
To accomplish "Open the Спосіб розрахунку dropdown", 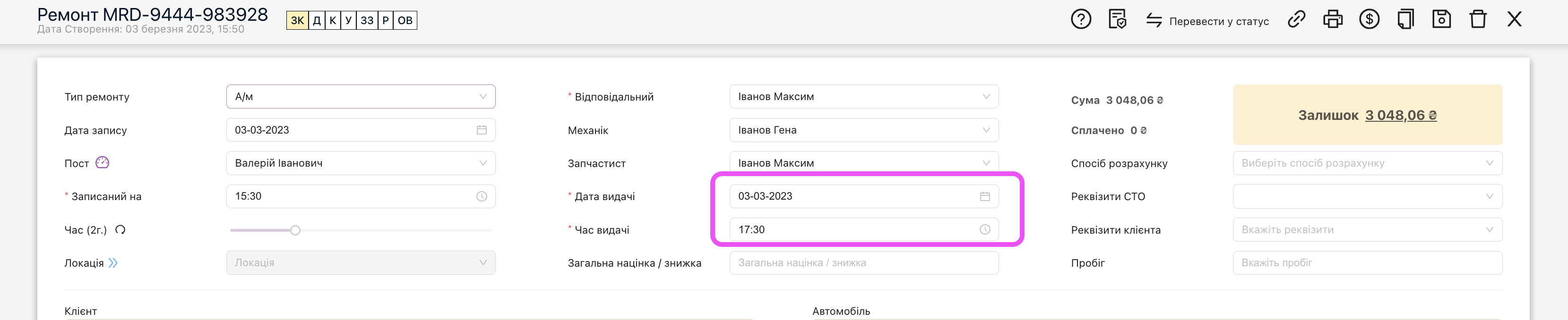I will click(1367, 163).
